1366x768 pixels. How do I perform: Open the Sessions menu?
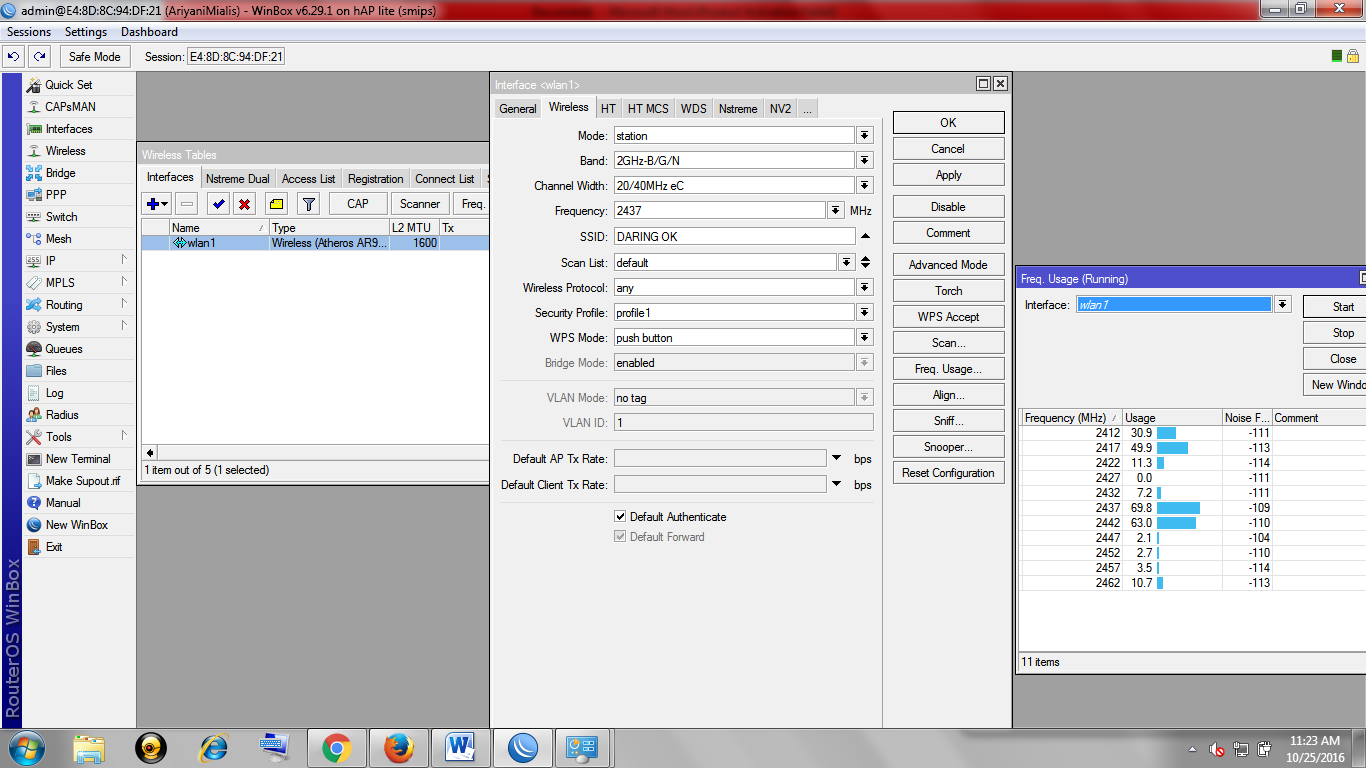pyautogui.click(x=28, y=31)
